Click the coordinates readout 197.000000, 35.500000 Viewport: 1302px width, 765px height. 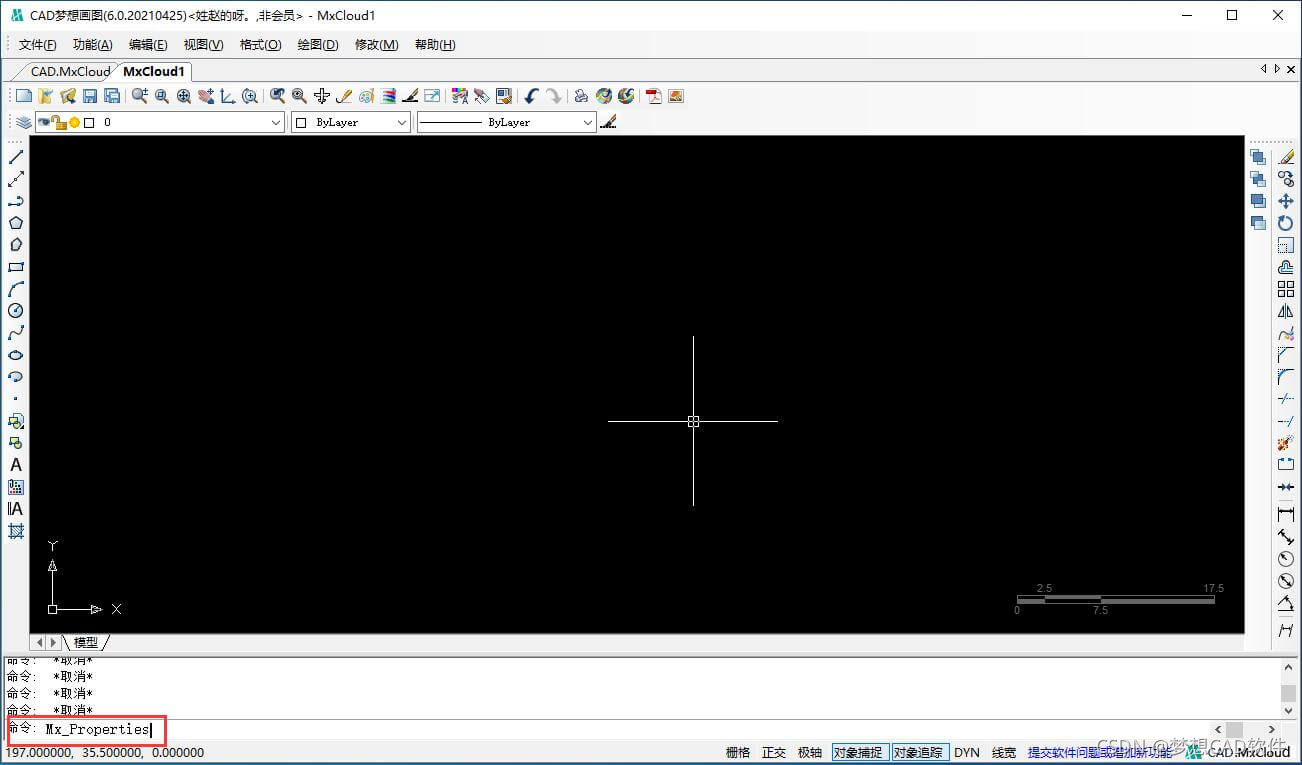coord(105,752)
